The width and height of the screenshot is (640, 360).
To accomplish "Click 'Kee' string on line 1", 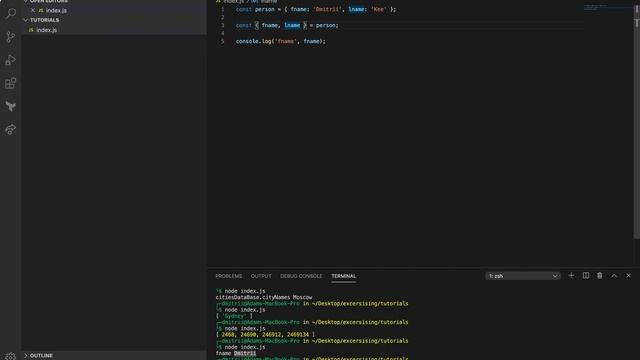I will click(x=378, y=9).
